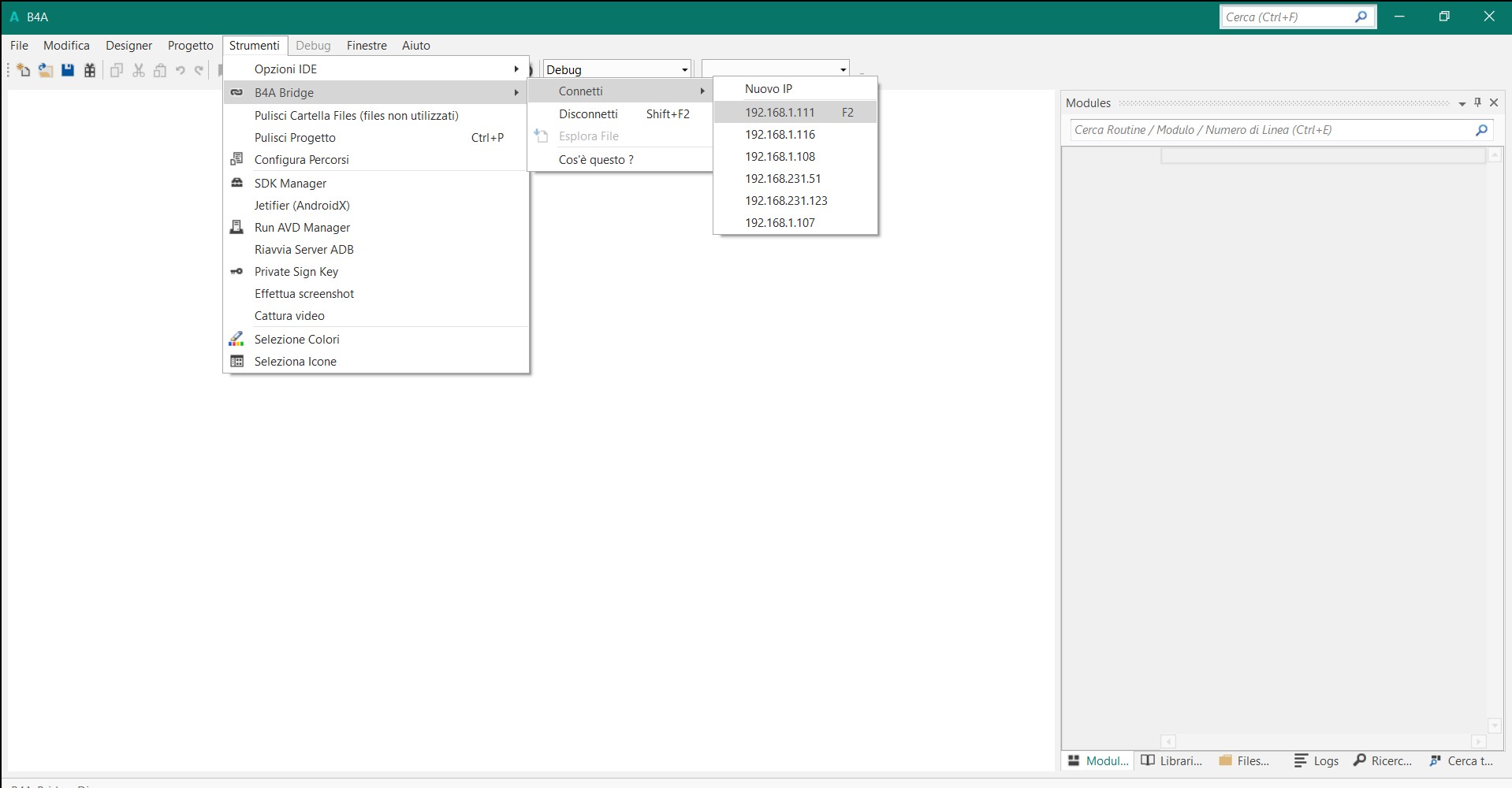Switch to the Modul... panel tab

pos(1098,761)
